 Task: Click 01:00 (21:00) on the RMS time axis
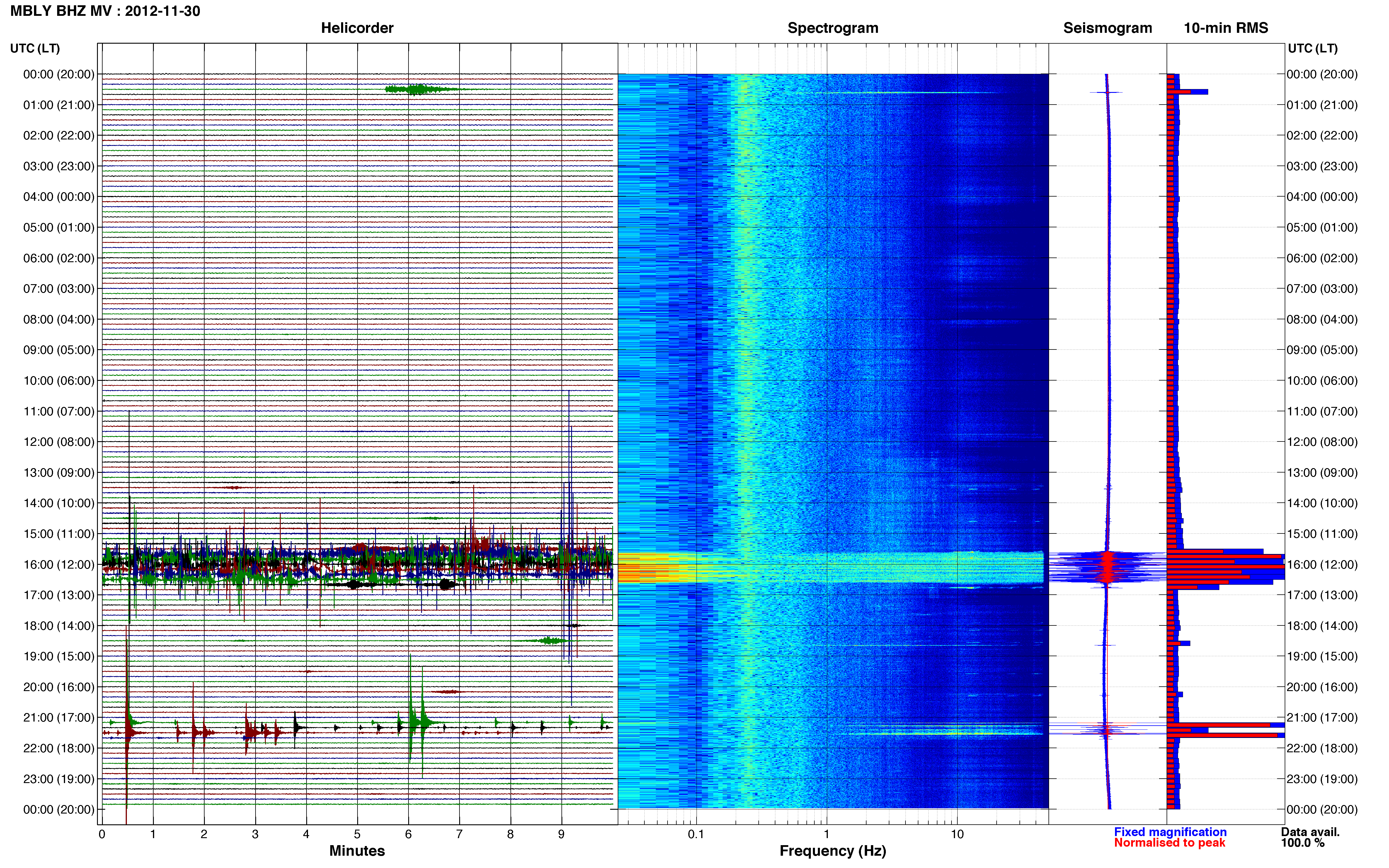click(x=1322, y=105)
